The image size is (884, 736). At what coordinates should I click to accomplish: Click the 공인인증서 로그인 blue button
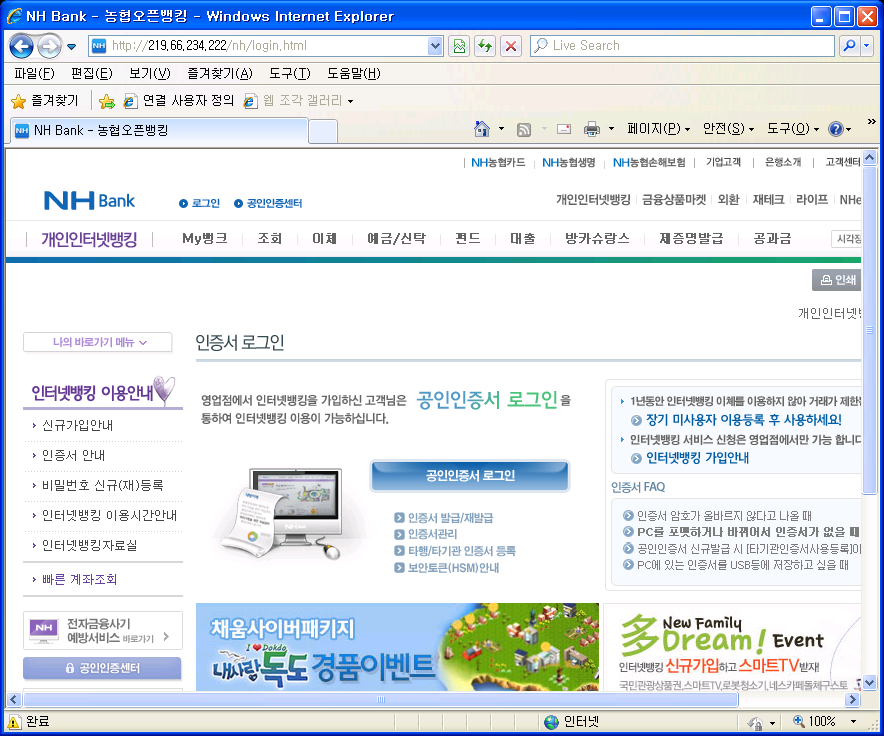pos(470,476)
